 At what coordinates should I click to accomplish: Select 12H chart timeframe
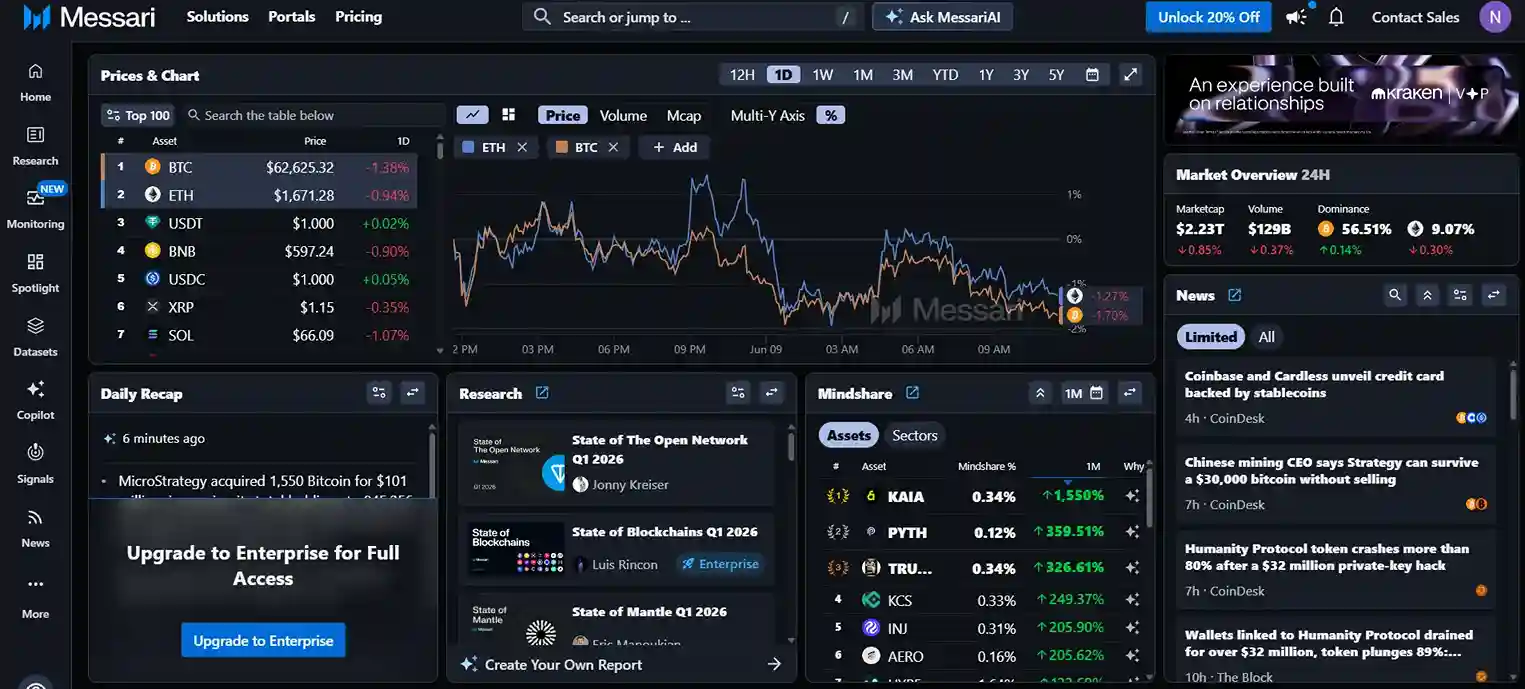742,75
